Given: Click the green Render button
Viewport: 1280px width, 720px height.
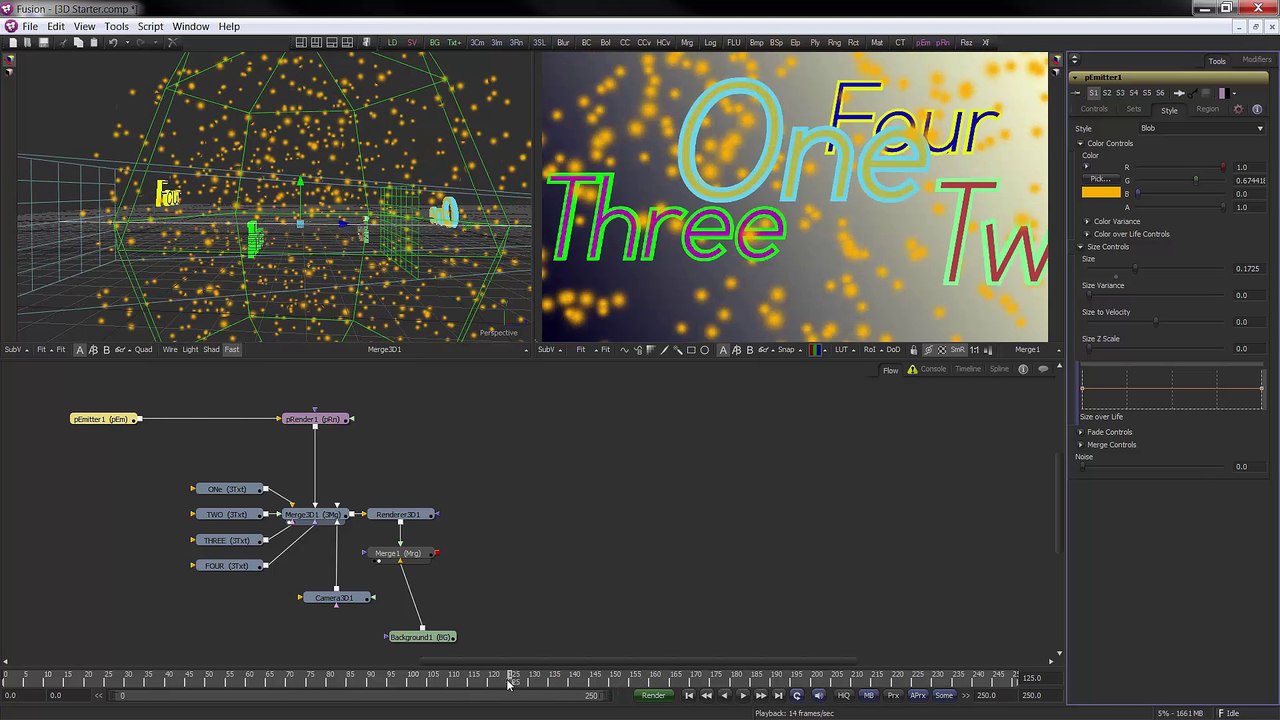Looking at the screenshot, I should pos(653,695).
